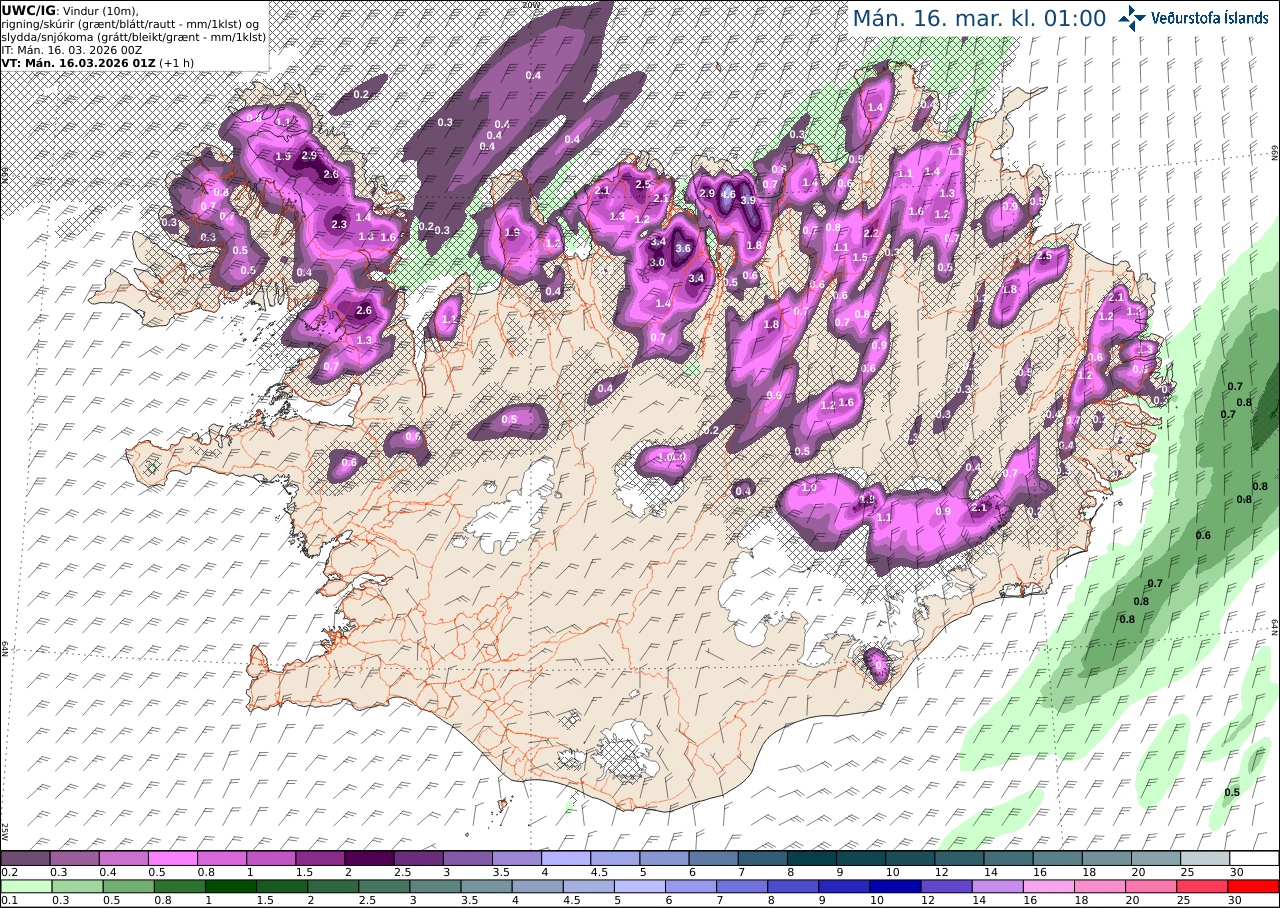1280x908 pixels.
Task: Click the "3.0" snowfall value on the map
Action: click(657, 262)
